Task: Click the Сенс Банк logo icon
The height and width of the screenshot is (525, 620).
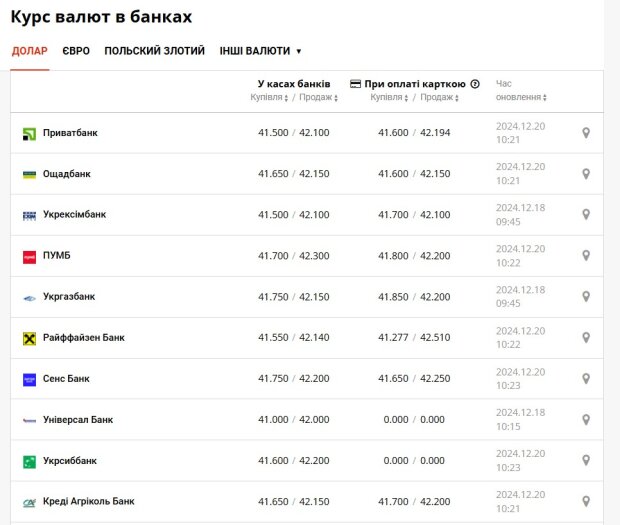Action: [x=30, y=379]
